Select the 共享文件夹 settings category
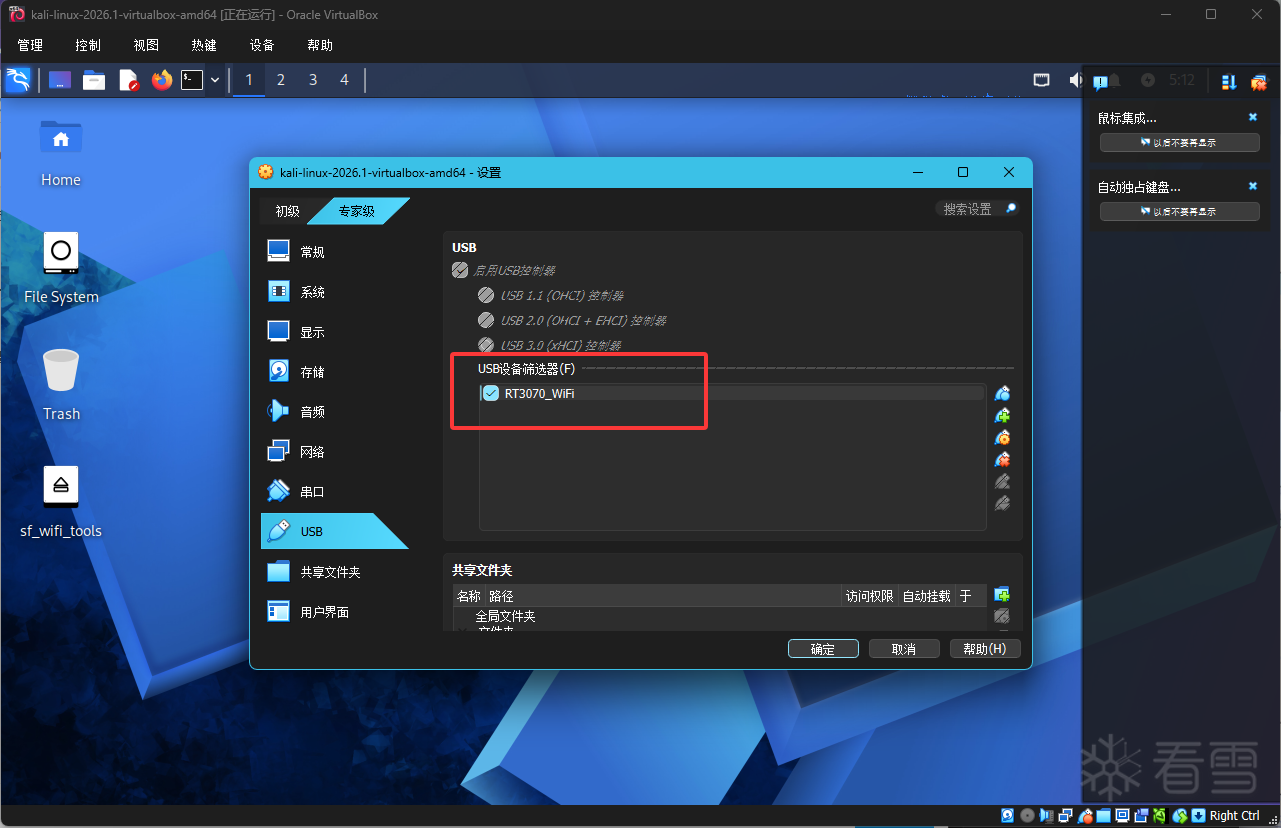Viewport: 1281px width, 828px height. 335,572
